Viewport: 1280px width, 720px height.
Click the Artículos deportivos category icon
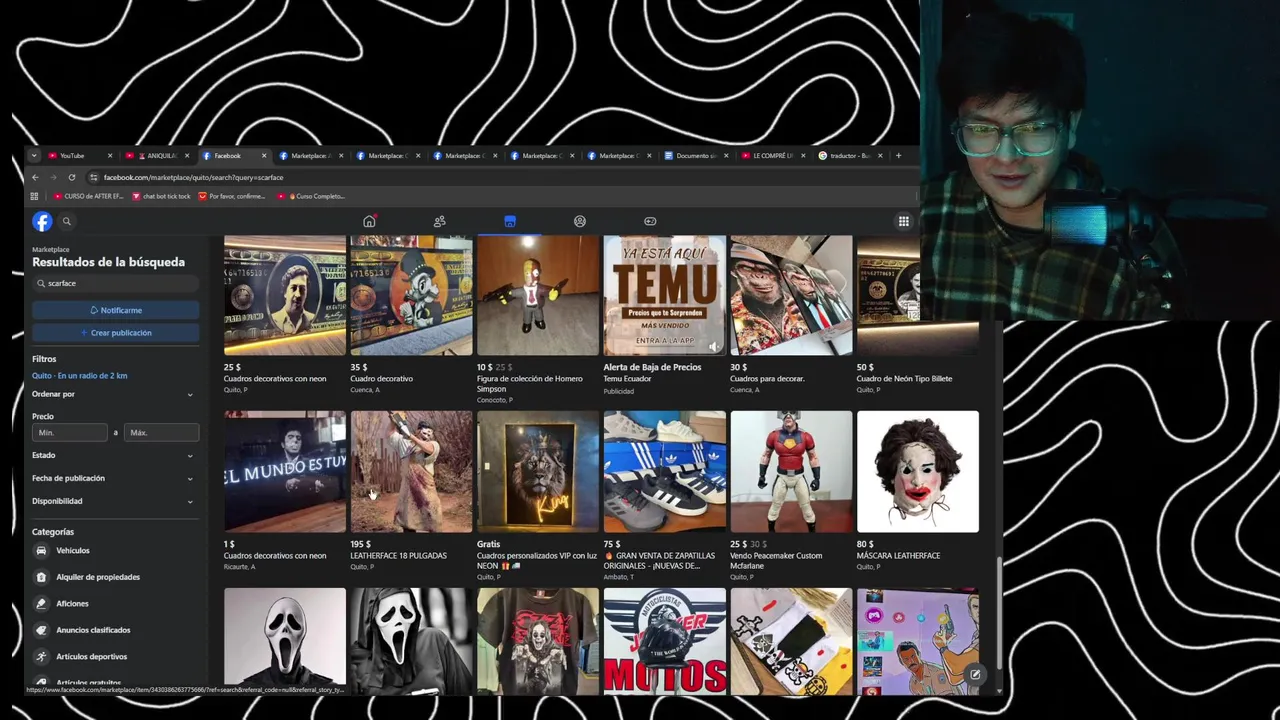(41, 656)
